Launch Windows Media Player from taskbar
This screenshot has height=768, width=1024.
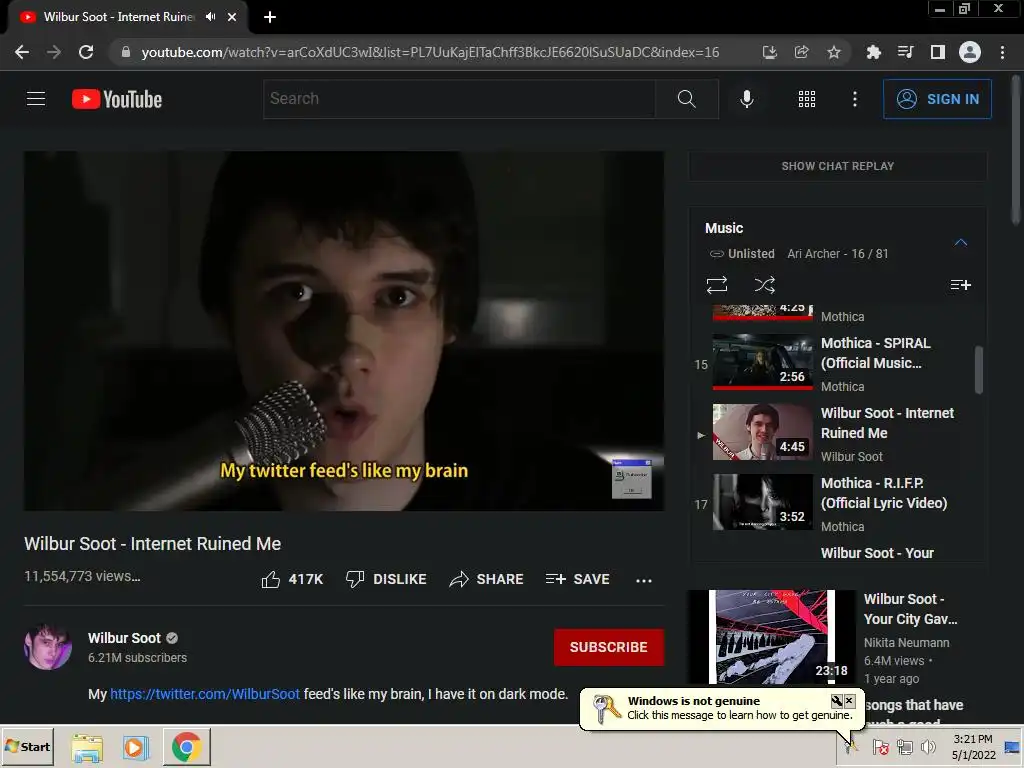[136, 747]
